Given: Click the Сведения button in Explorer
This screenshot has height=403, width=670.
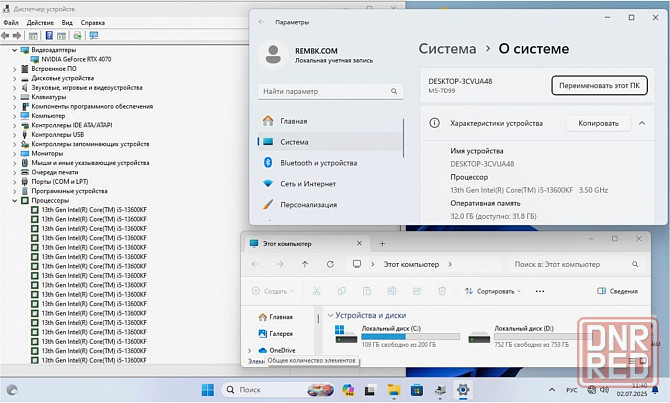Looking at the screenshot, I should tap(617, 291).
